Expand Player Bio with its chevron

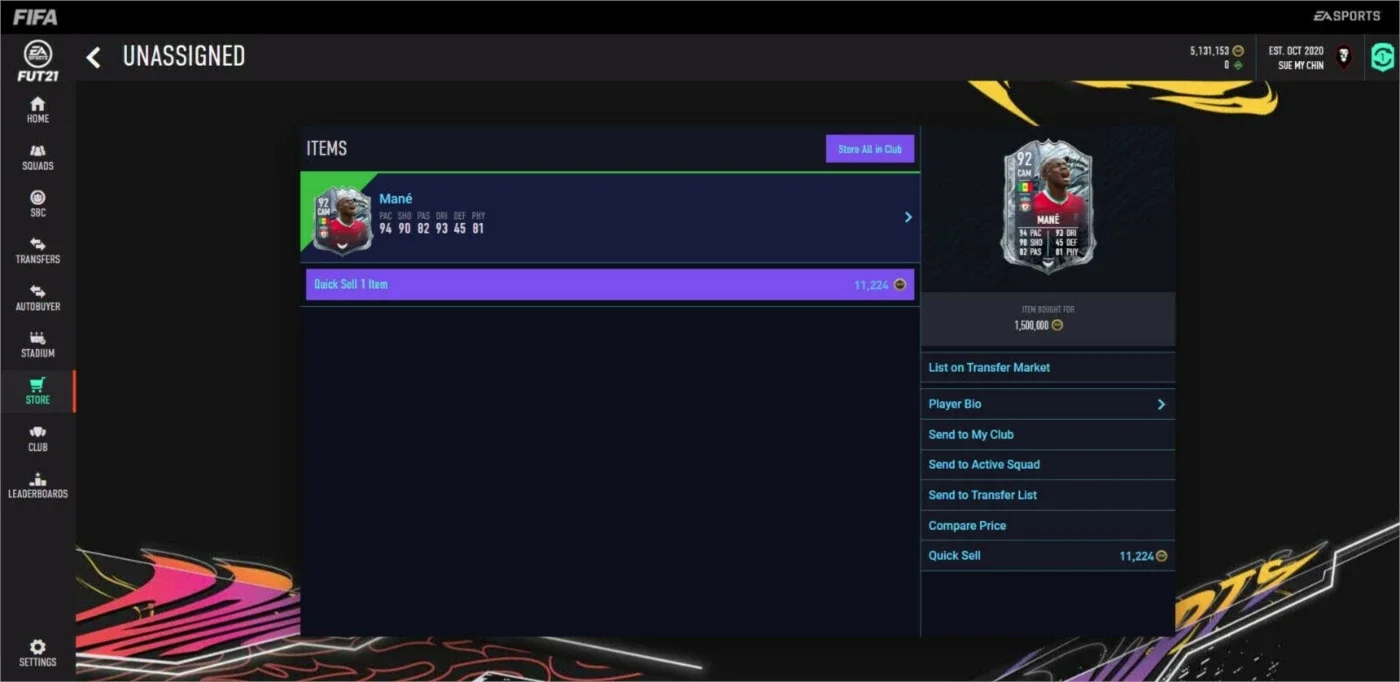pos(1161,404)
